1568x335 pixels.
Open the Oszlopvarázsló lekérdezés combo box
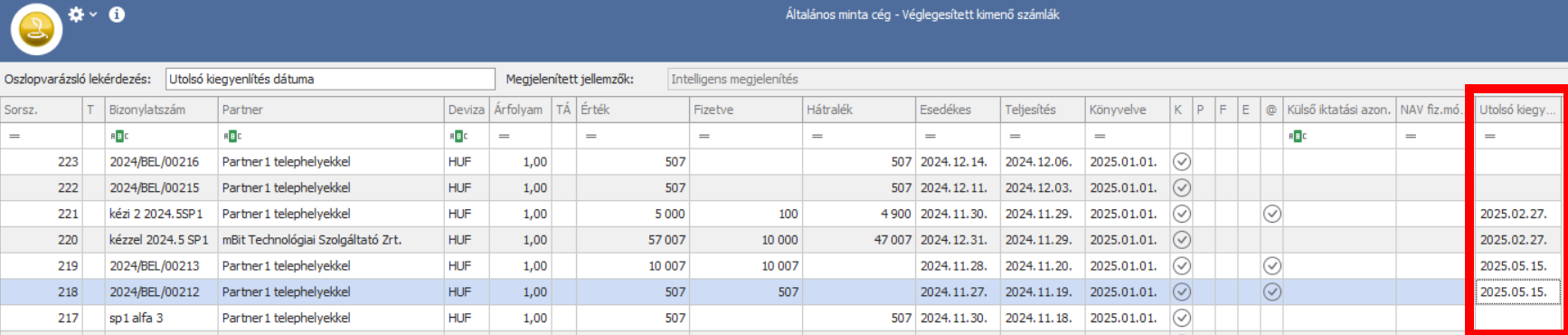click(x=330, y=79)
